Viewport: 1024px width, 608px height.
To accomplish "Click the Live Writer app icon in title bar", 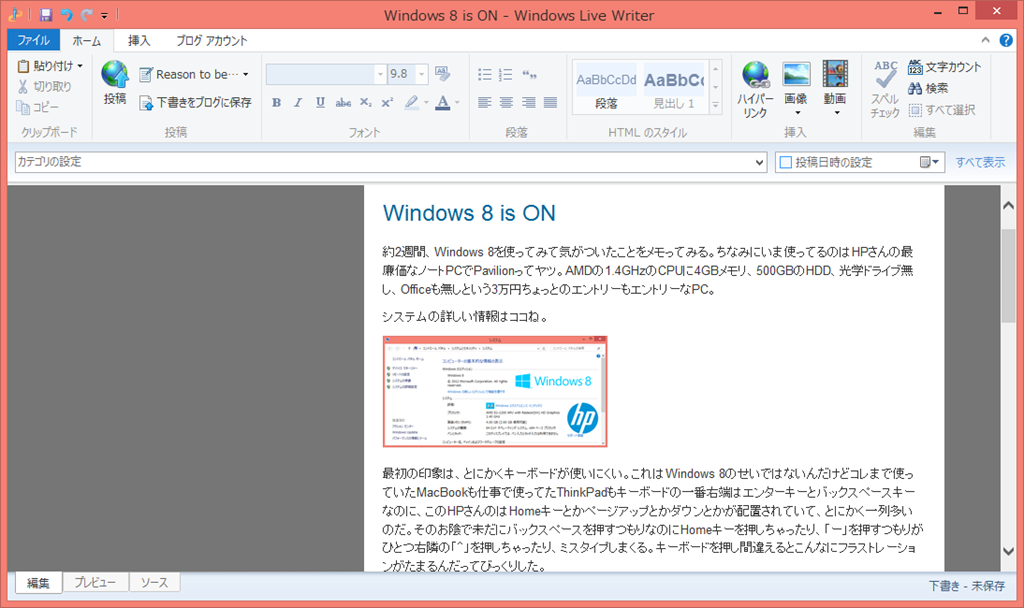I will 16,14.
